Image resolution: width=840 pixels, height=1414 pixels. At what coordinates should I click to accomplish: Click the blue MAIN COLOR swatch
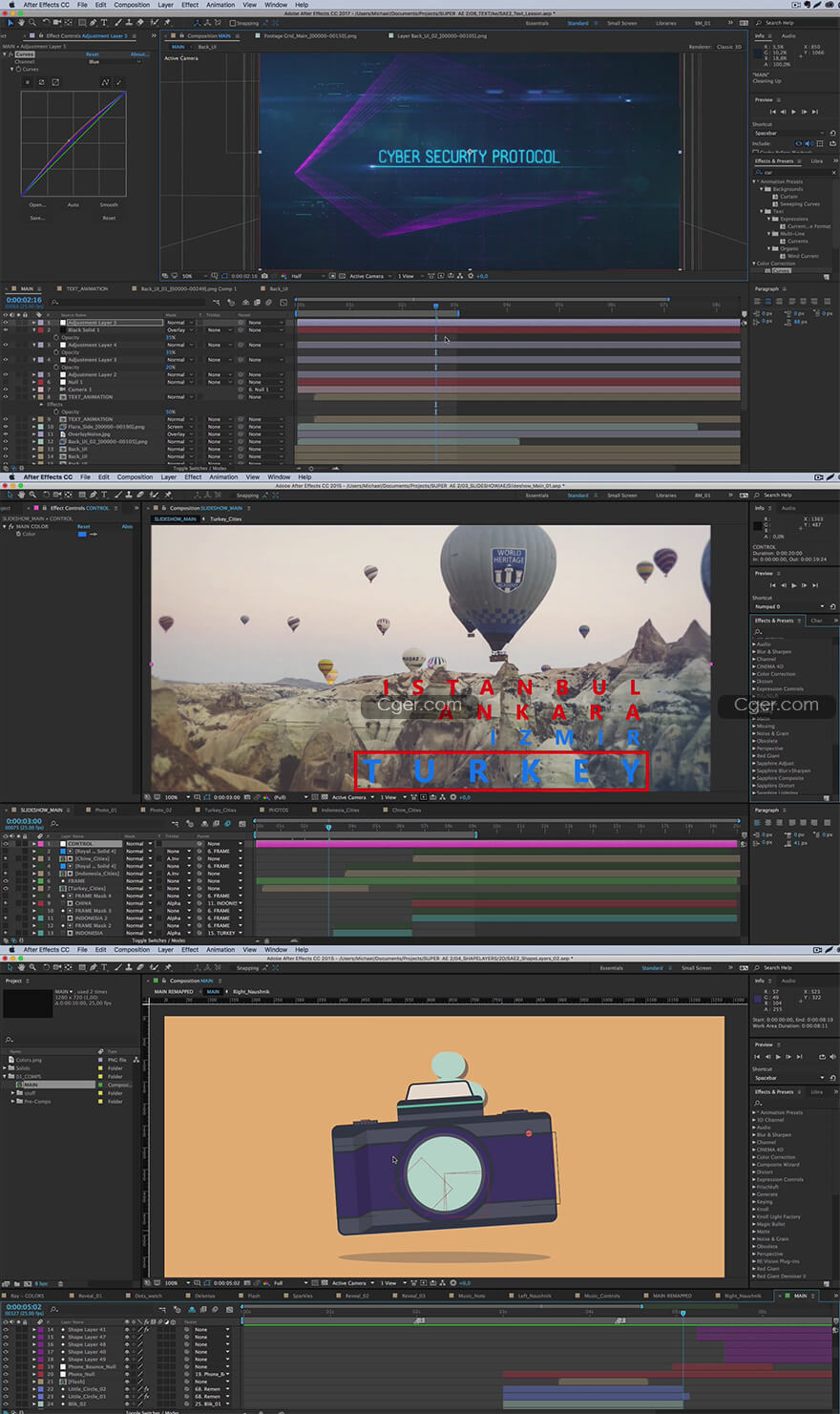coord(82,534)
